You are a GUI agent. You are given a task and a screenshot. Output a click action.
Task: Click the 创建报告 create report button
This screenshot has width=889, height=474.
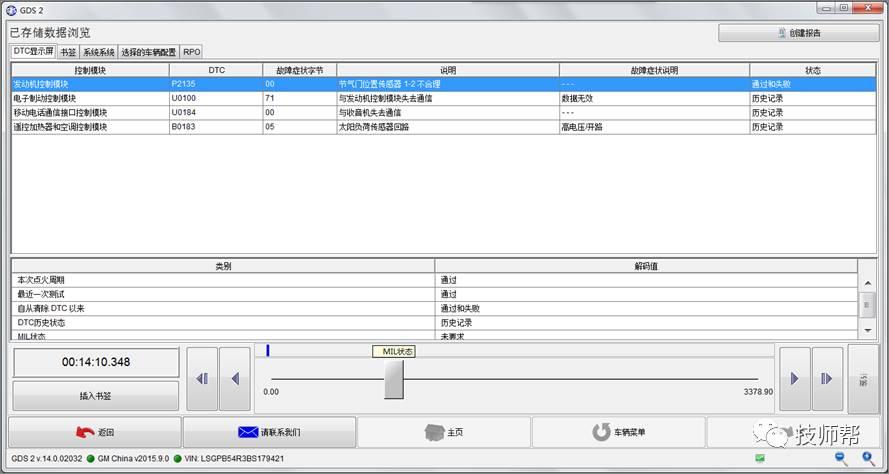(798, 33)
